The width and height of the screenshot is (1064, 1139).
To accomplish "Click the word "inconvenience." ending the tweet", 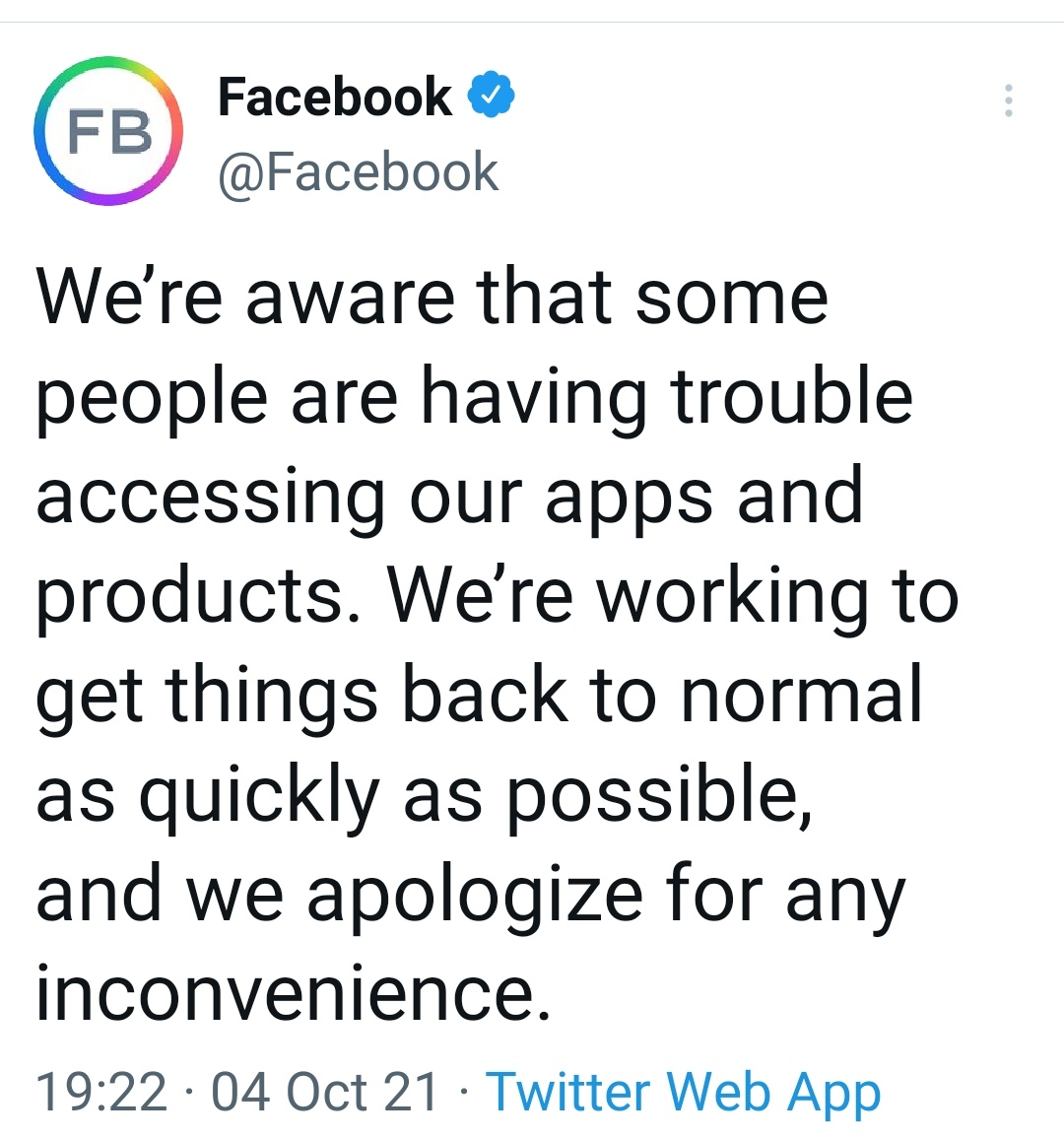I will click(293, 992).
